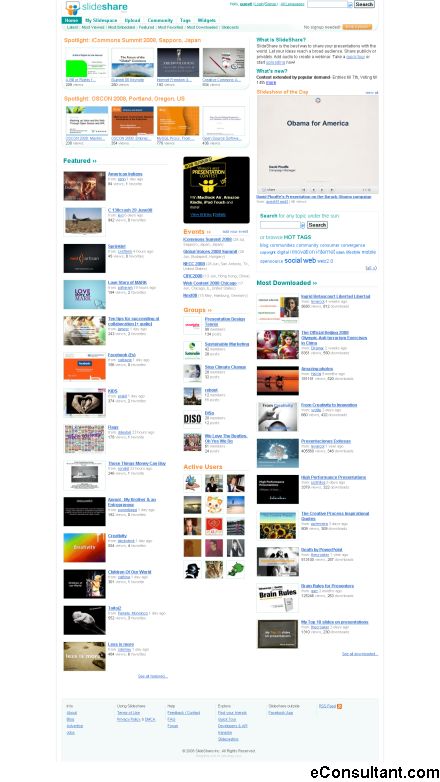Open From Creativity to Innovation link
Image resolution: width=440 pixels, height=782 pixels.
(329, 405)
